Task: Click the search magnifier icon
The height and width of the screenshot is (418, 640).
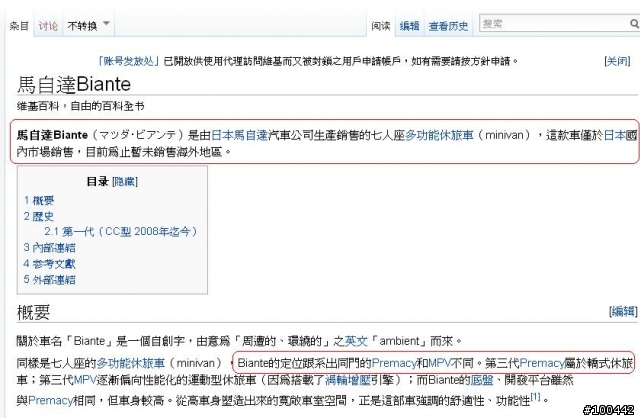Action: [x=634, y=24]
